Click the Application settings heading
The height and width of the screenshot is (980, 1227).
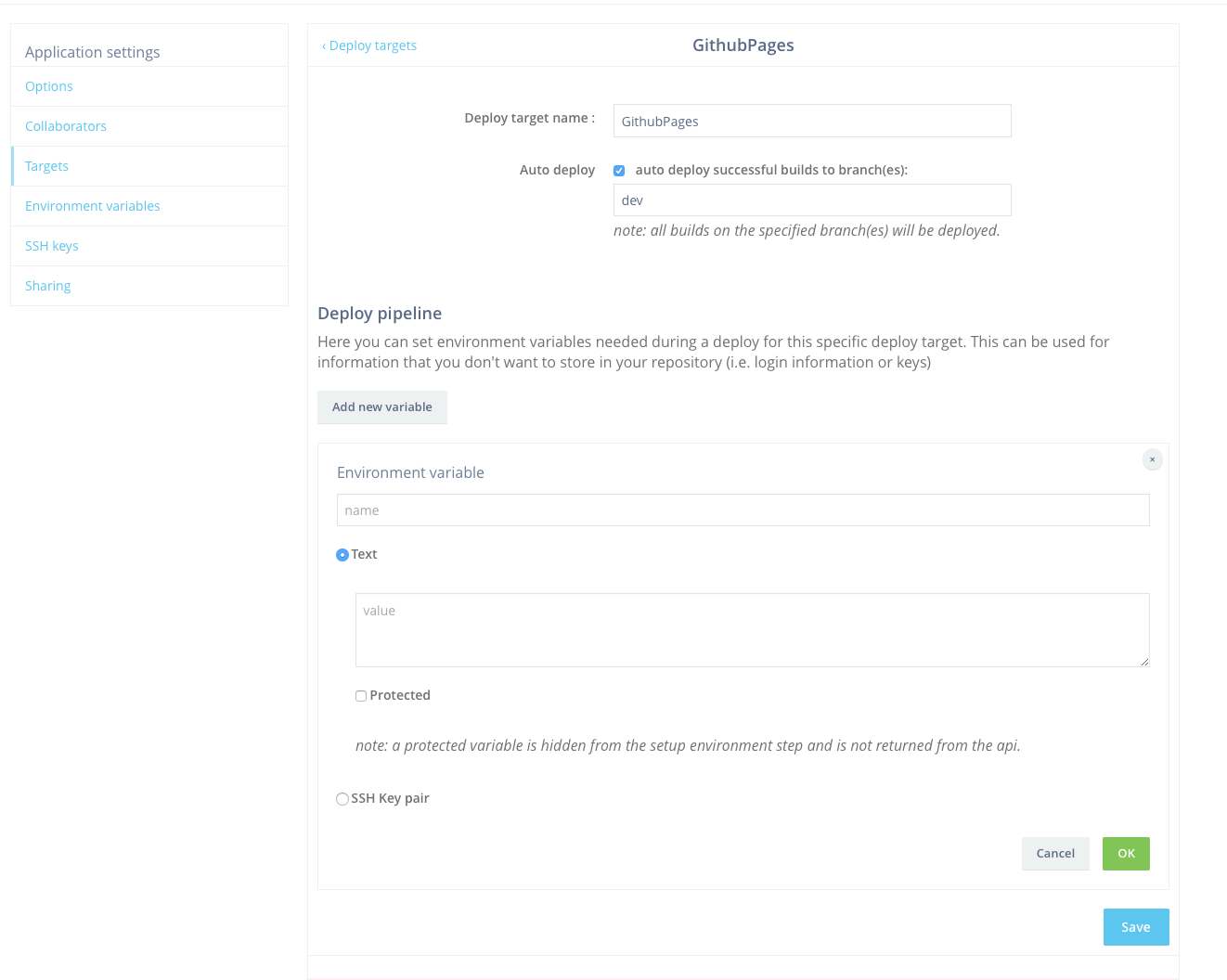pyautogui.click(x=93, y=52)
